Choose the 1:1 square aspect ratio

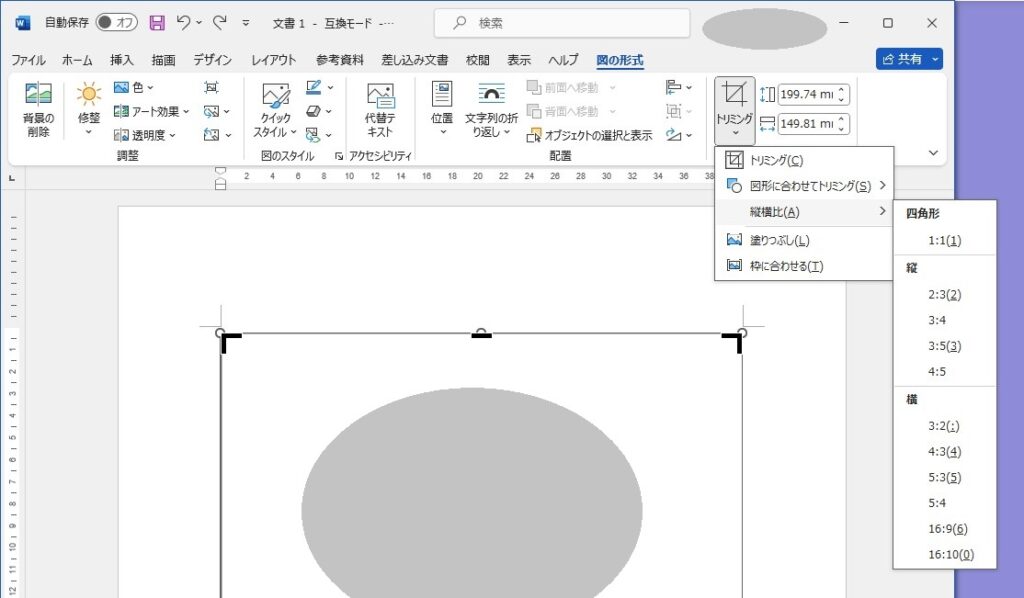pos(944,241)
